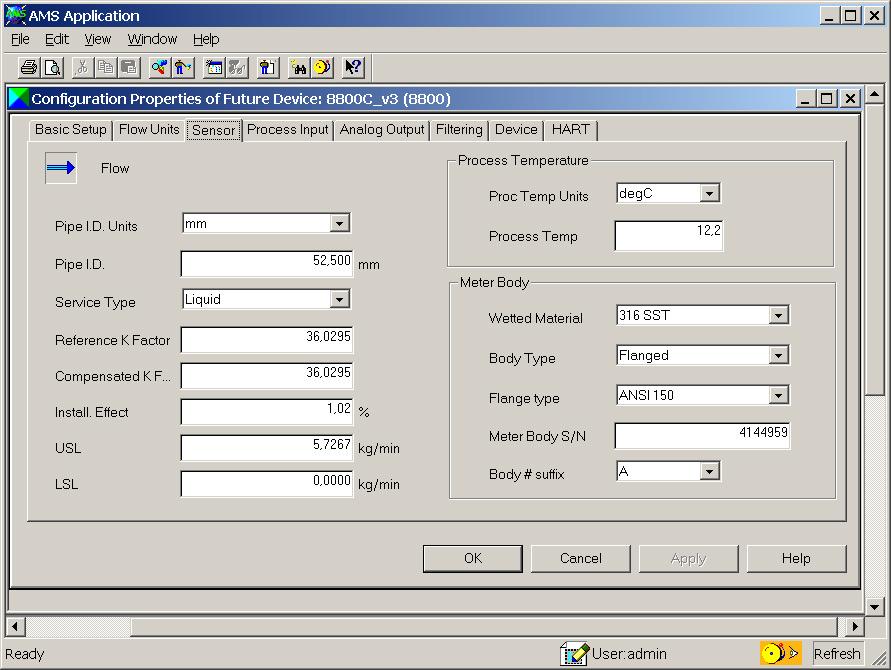Switch to the HART tab
Screen dimensions: 891x670
click(571, 130)
